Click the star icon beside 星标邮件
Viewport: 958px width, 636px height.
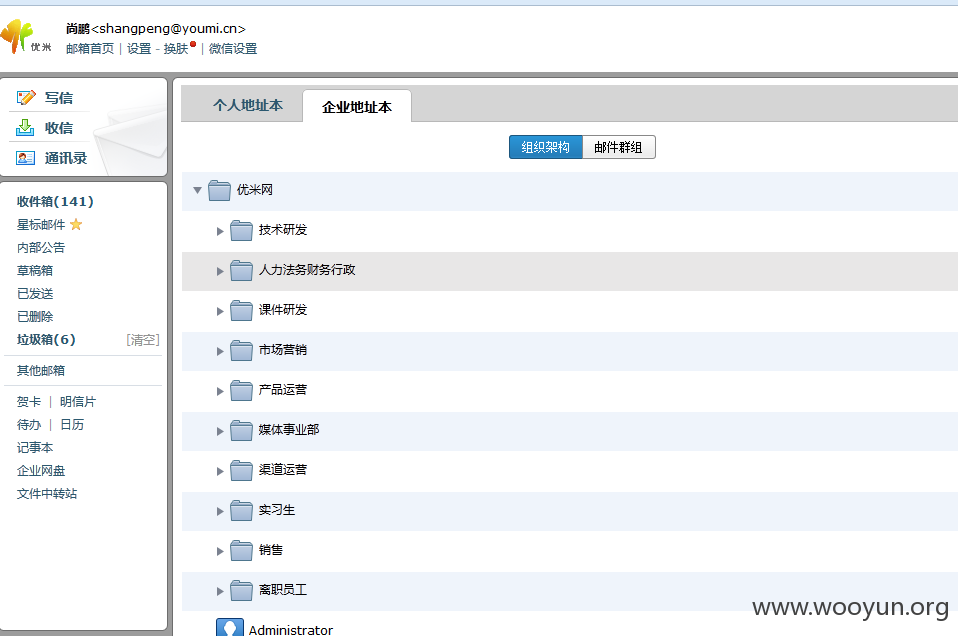coord(76,224)
